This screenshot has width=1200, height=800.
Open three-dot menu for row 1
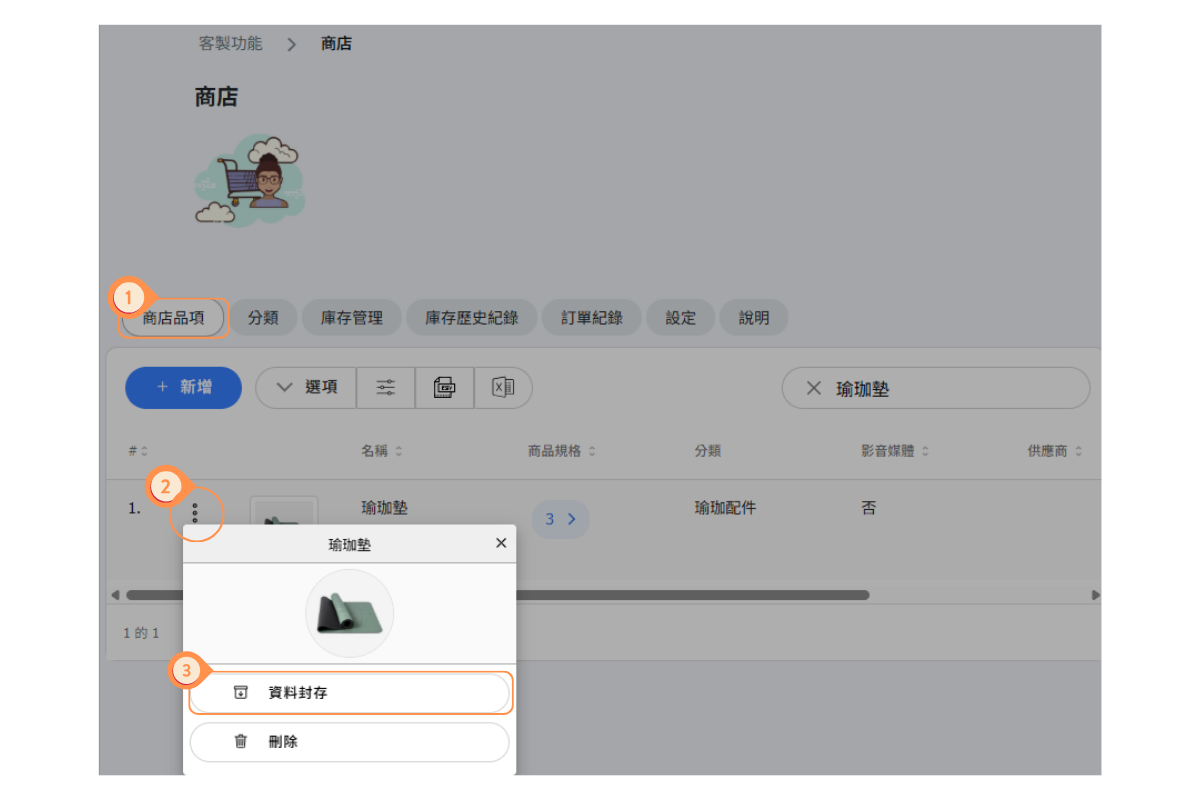195,513
